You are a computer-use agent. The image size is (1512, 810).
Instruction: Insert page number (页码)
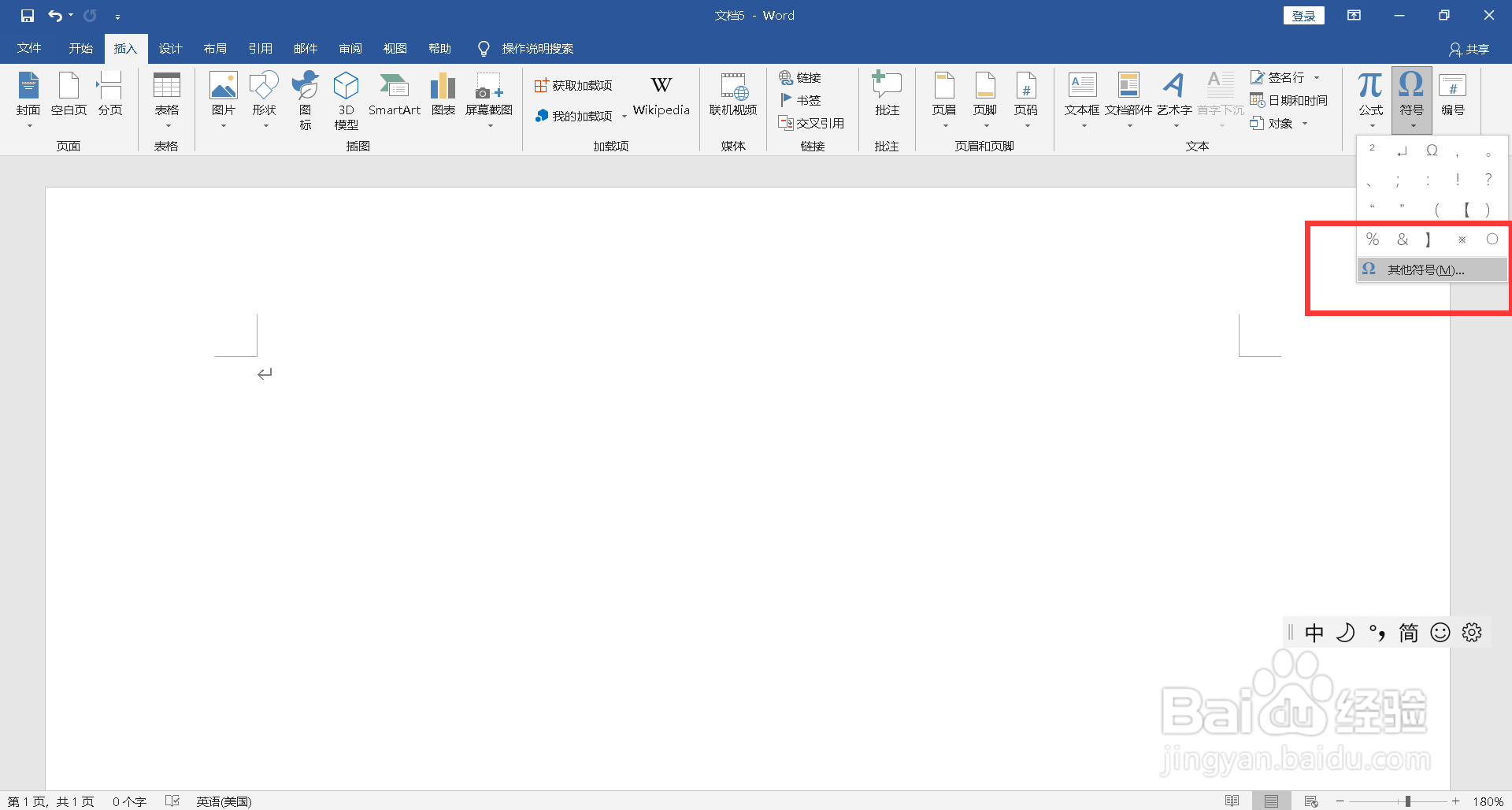pyautogui.click(x=1026, y=100)
